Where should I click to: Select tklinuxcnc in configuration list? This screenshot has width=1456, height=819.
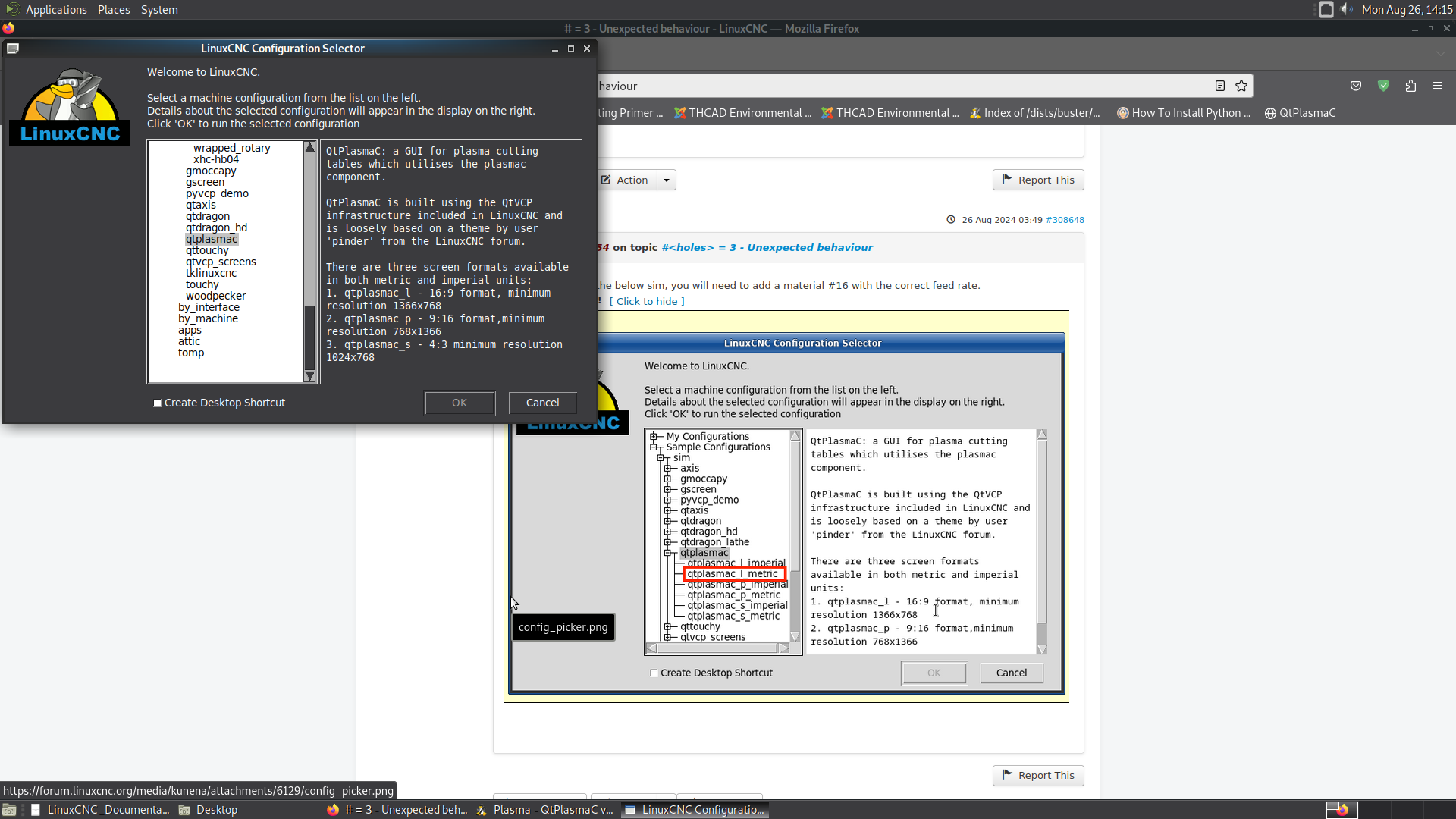(x=211, y=273)
